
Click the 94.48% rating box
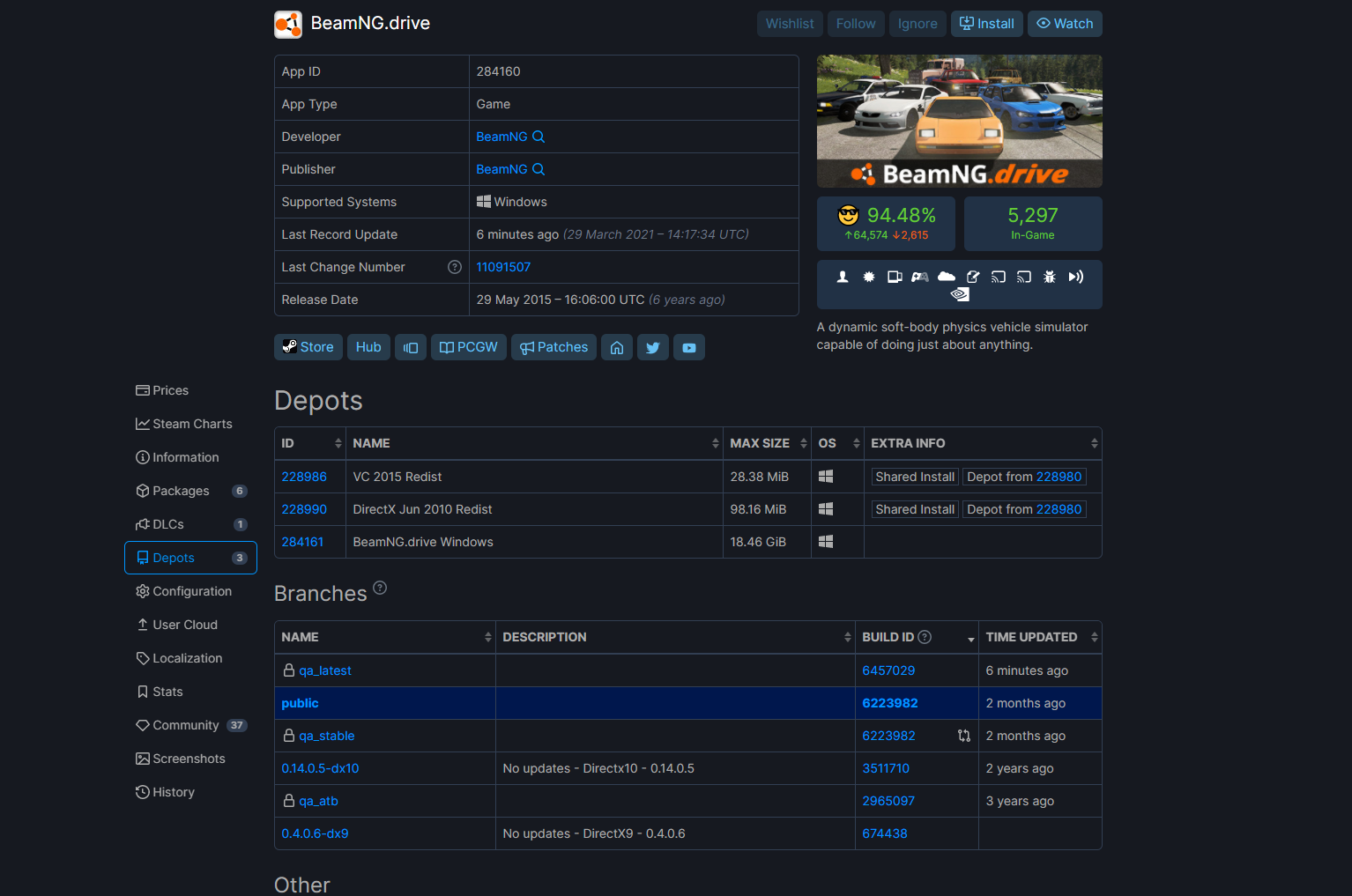click(887, 224)
